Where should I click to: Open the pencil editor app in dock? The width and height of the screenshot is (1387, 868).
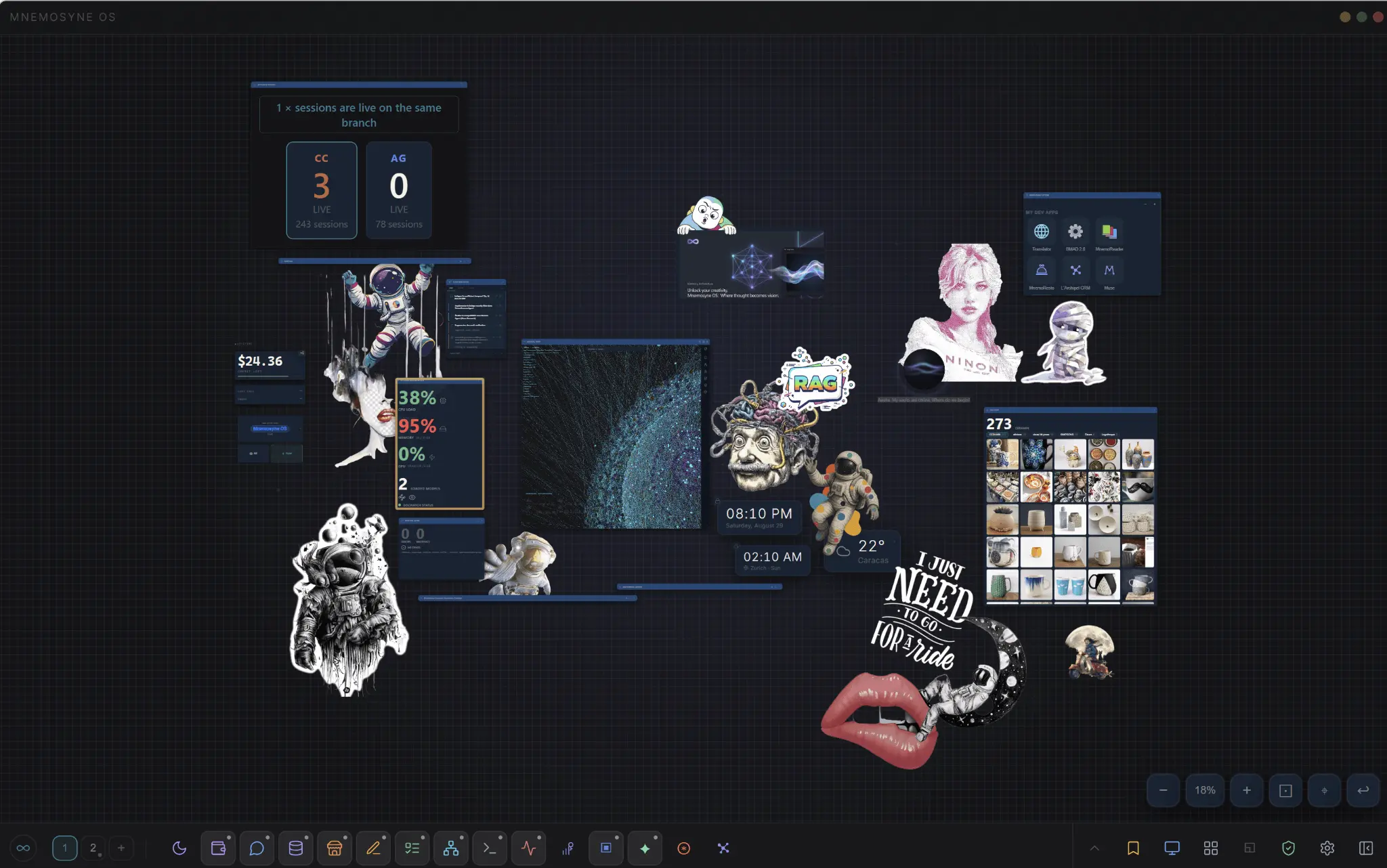pos(373,848)
